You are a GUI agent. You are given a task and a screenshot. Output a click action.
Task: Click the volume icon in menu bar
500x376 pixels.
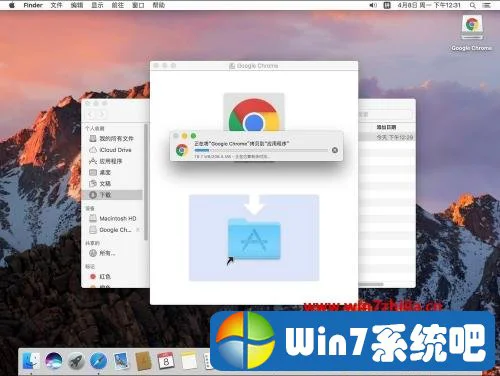tap(373, 5)
